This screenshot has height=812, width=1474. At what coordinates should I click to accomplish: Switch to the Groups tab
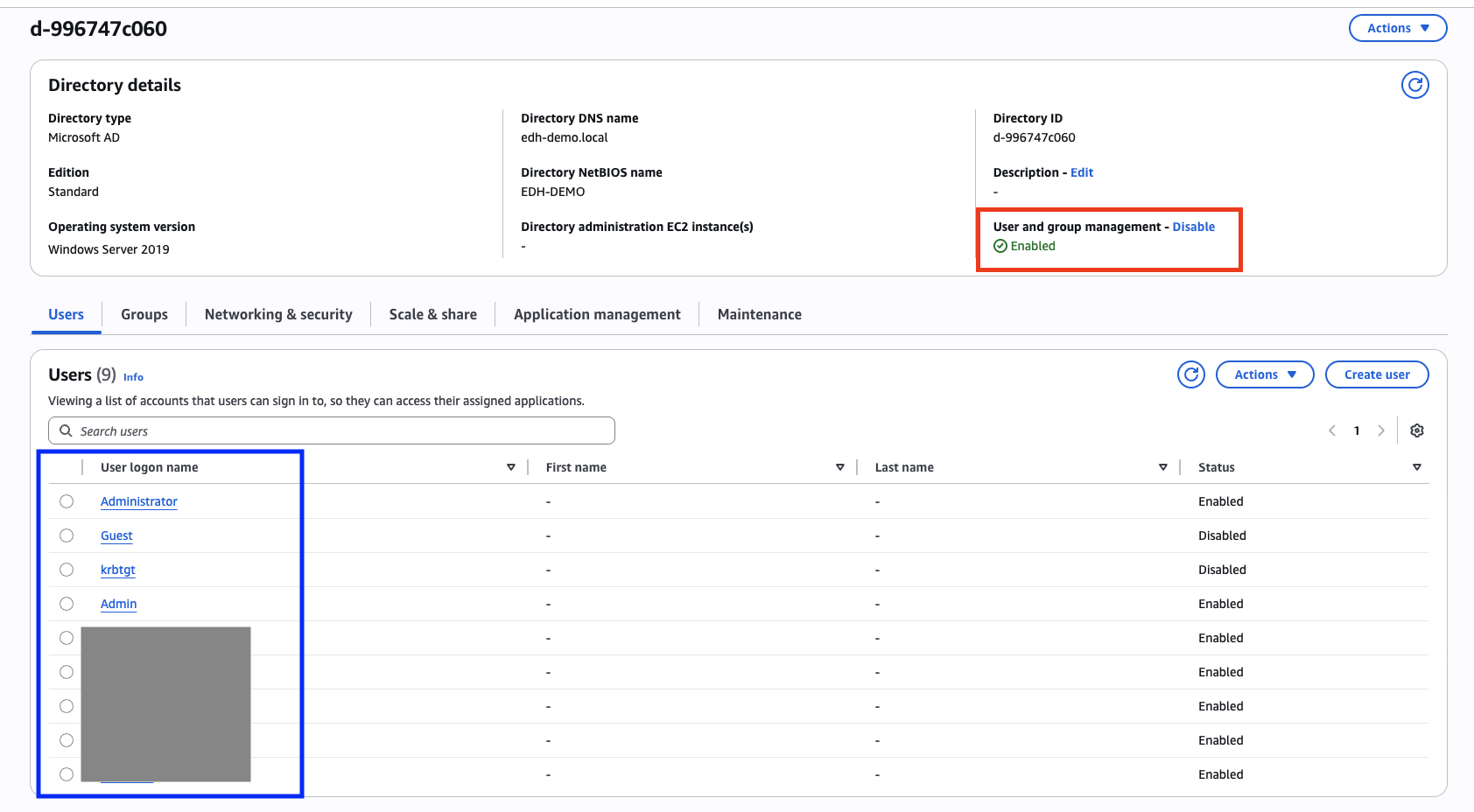144,314
